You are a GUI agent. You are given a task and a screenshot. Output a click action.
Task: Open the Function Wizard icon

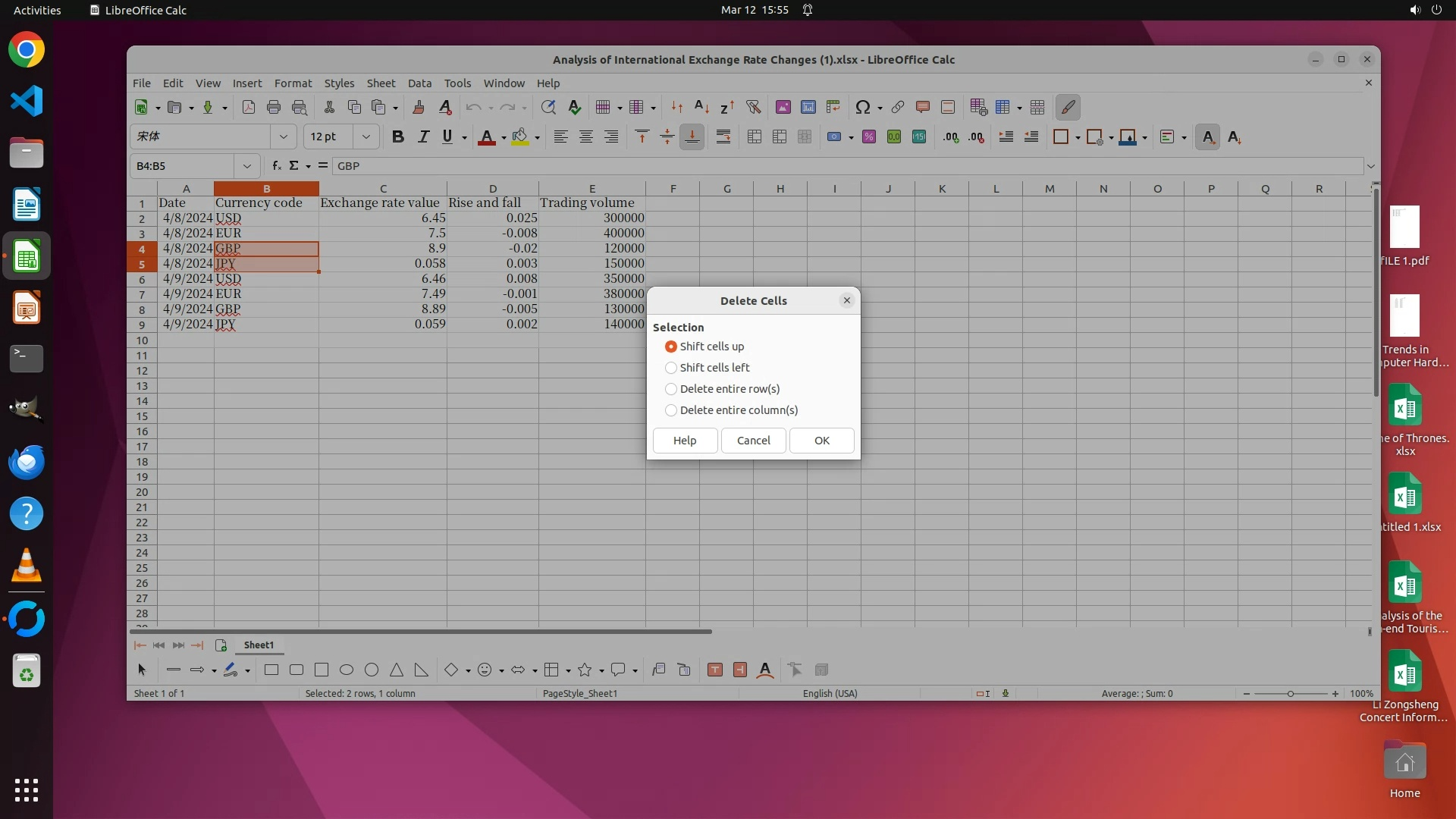pyautogui.click(x=277, y=166)
